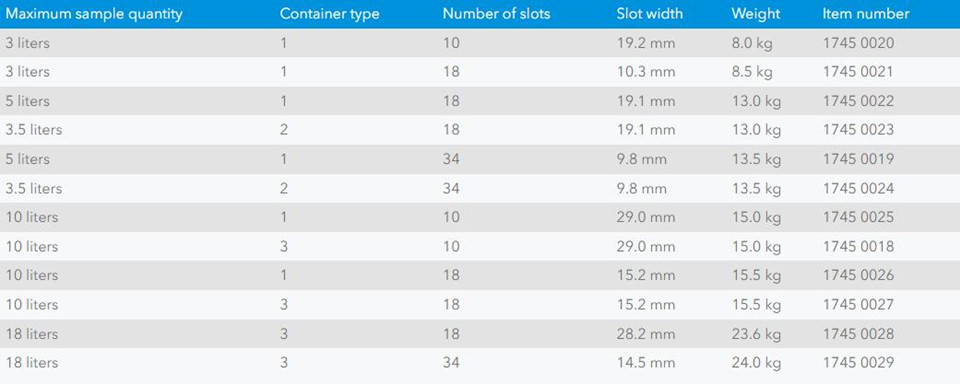Select item number 1745 0020
The width and height of the screenshot is (960, 384).
(858, 43)
